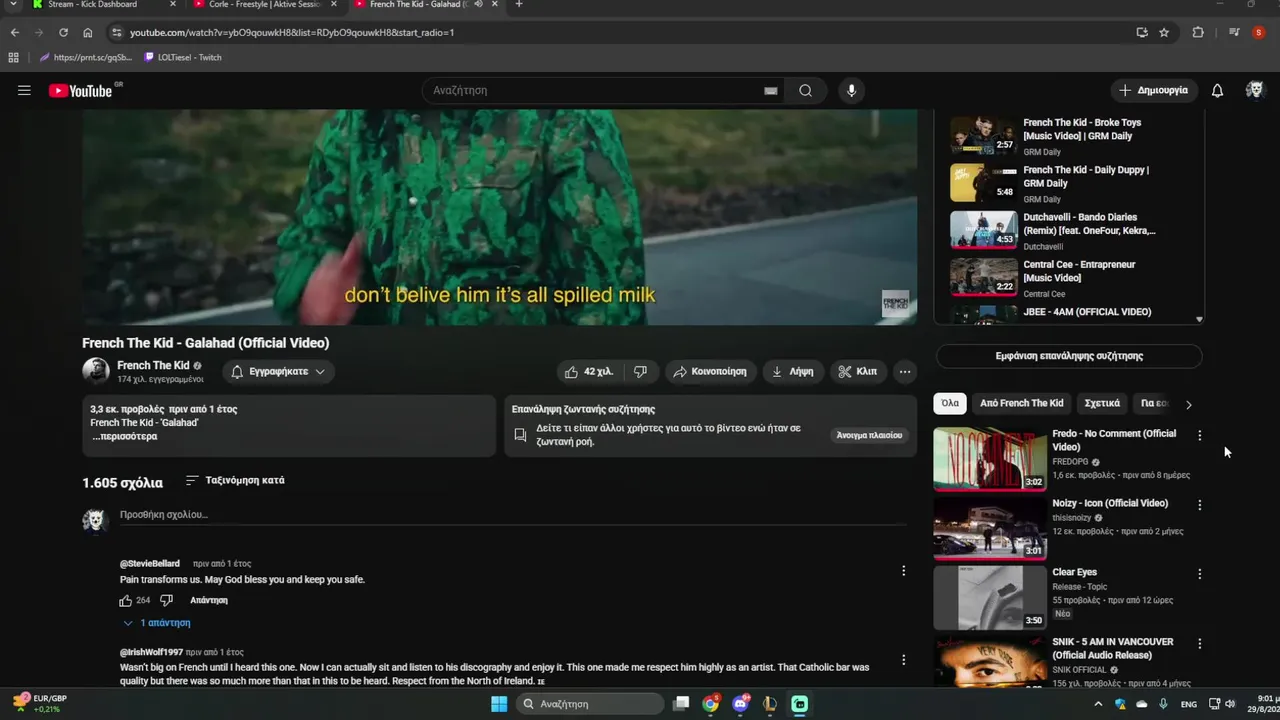Play Dutchavelli - Bando Diaries from playlist

pos(1069,230)
